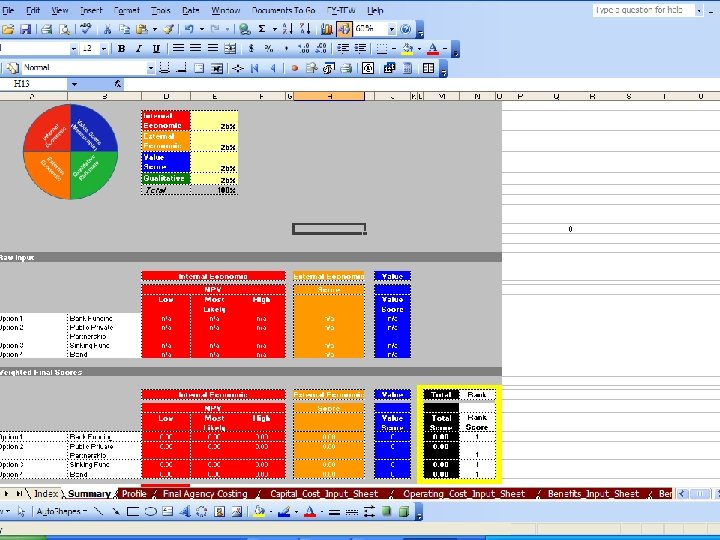Toggle align left
The width and height of the screenshot is (720, 540).
[178, 49]
